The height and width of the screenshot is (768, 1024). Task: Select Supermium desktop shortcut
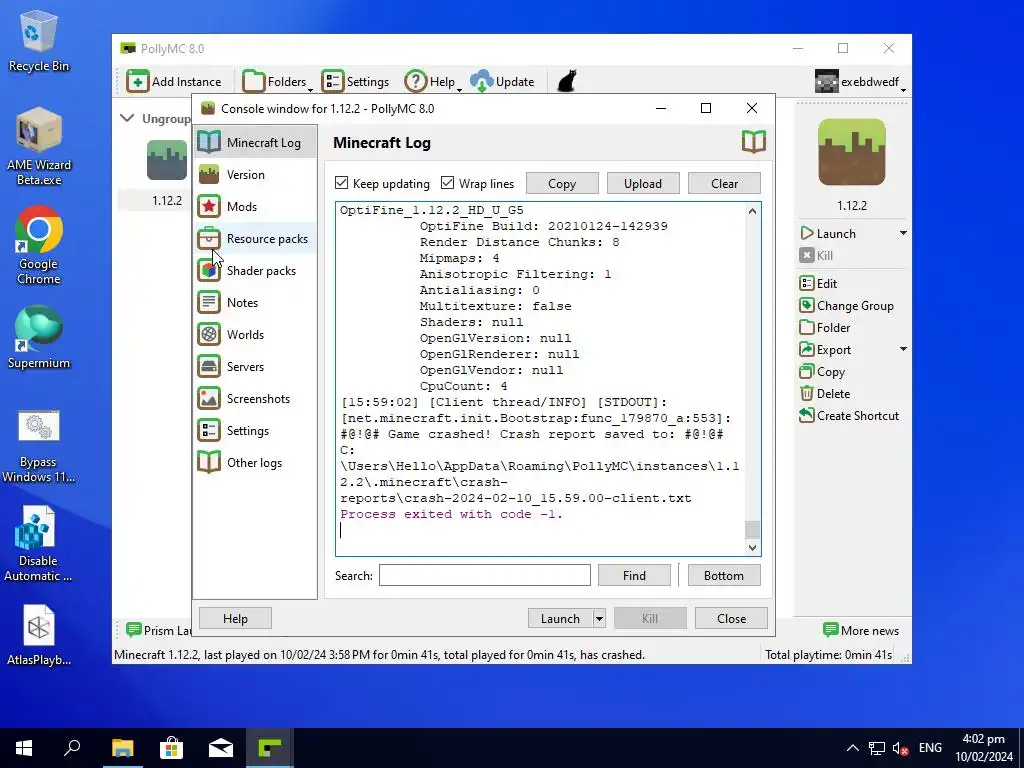tap(39, 337)
